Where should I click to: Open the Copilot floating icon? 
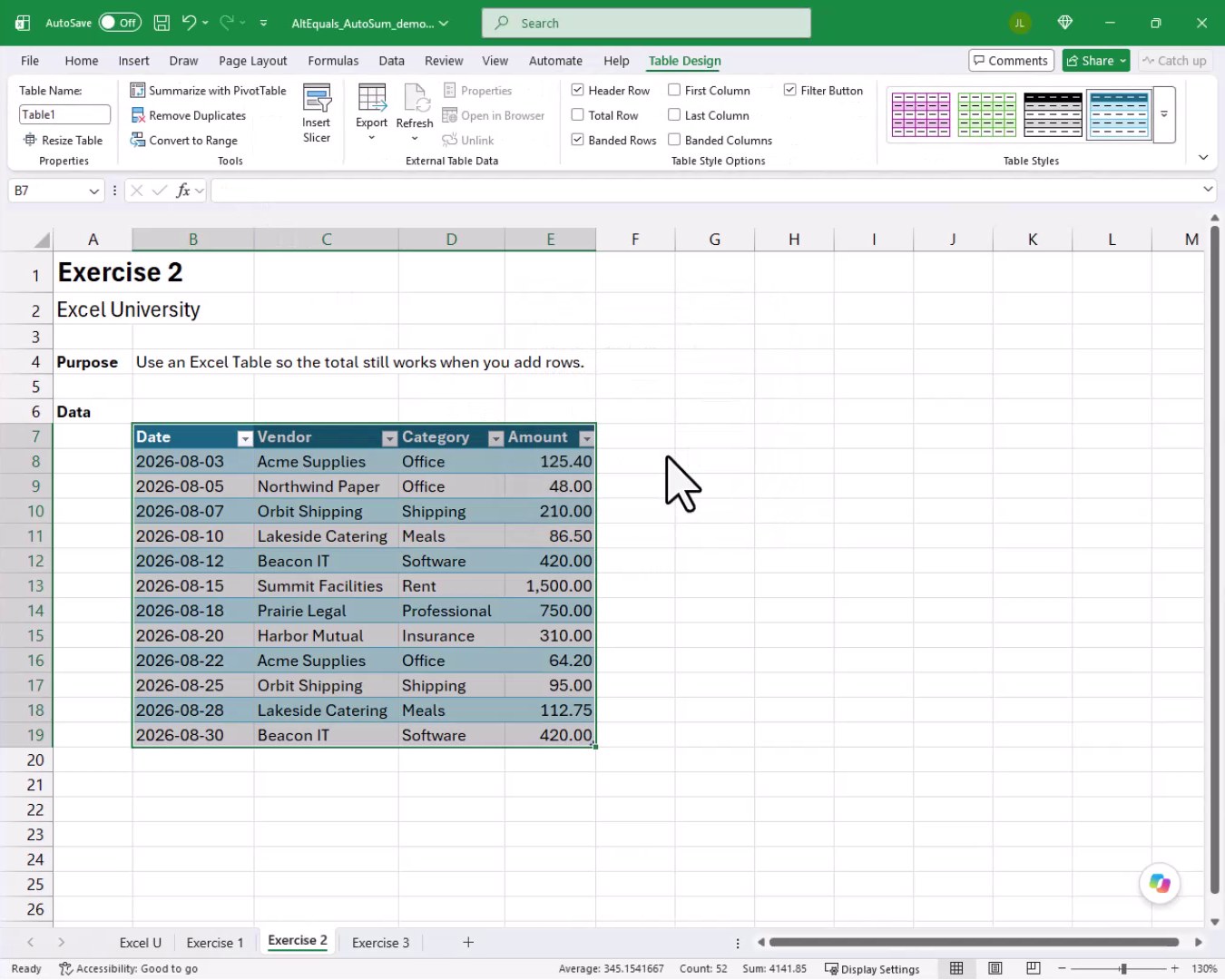pyautogui.click(x=1160, y=882)
